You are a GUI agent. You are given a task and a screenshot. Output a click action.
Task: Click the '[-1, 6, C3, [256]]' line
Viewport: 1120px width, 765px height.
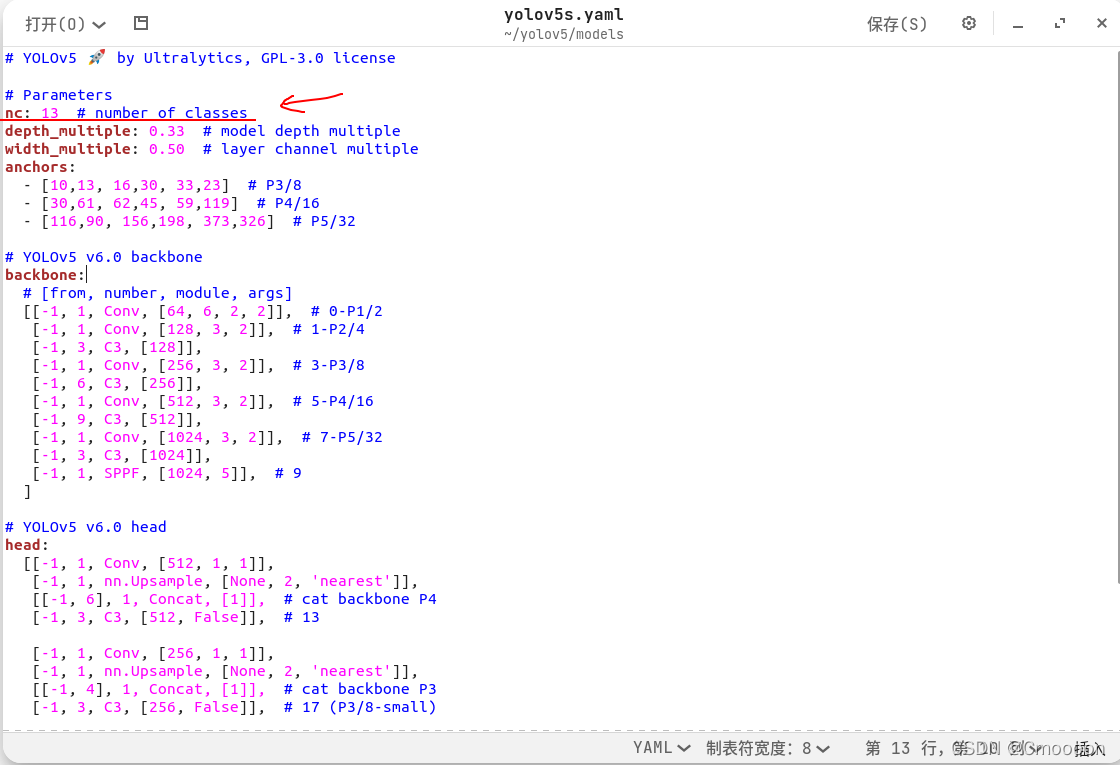[x=117, y=383]
